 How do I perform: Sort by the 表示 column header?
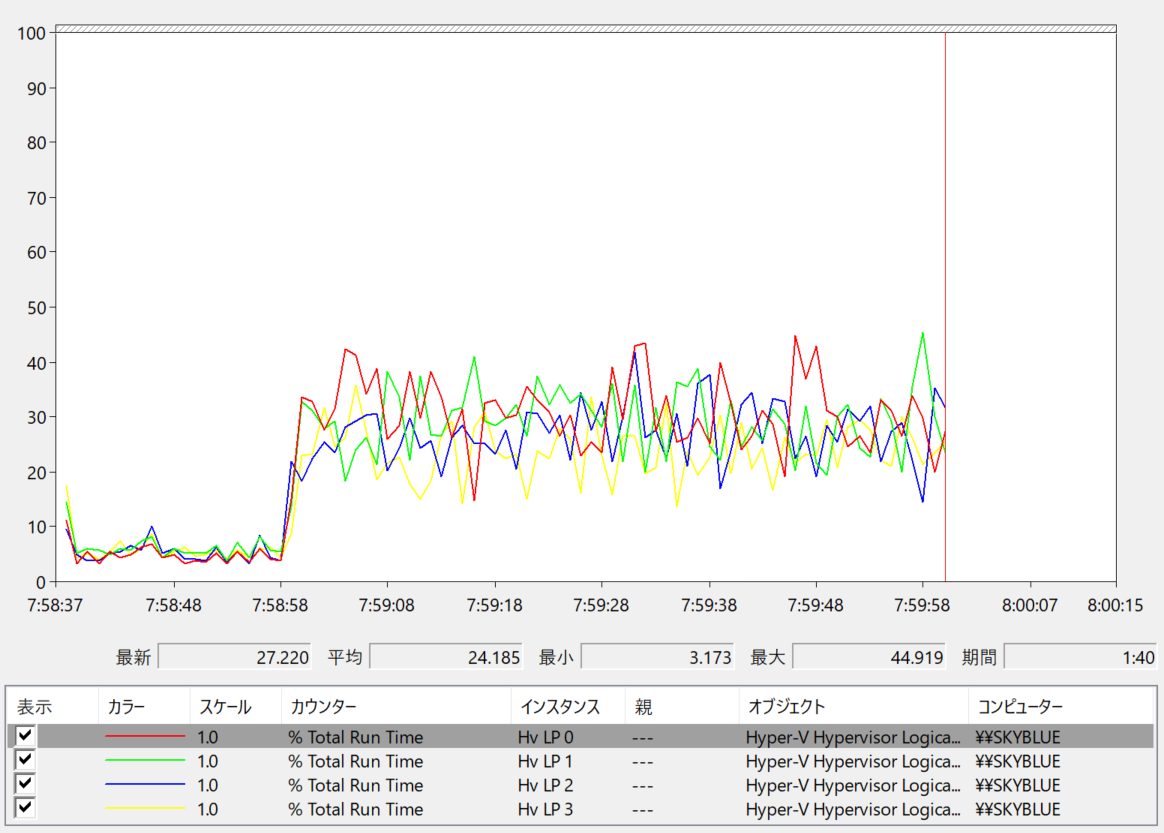tap(52, 707)
